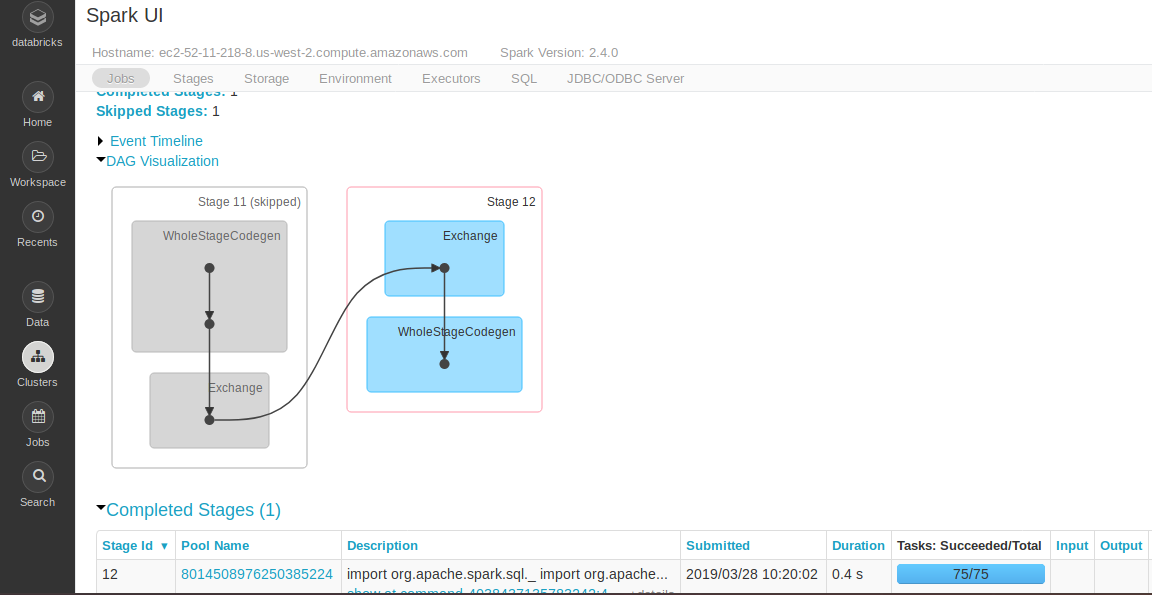The image size is (1152, 595).
Task: Click the Exchange node in Stage 12
Action: tap(444, 259)
